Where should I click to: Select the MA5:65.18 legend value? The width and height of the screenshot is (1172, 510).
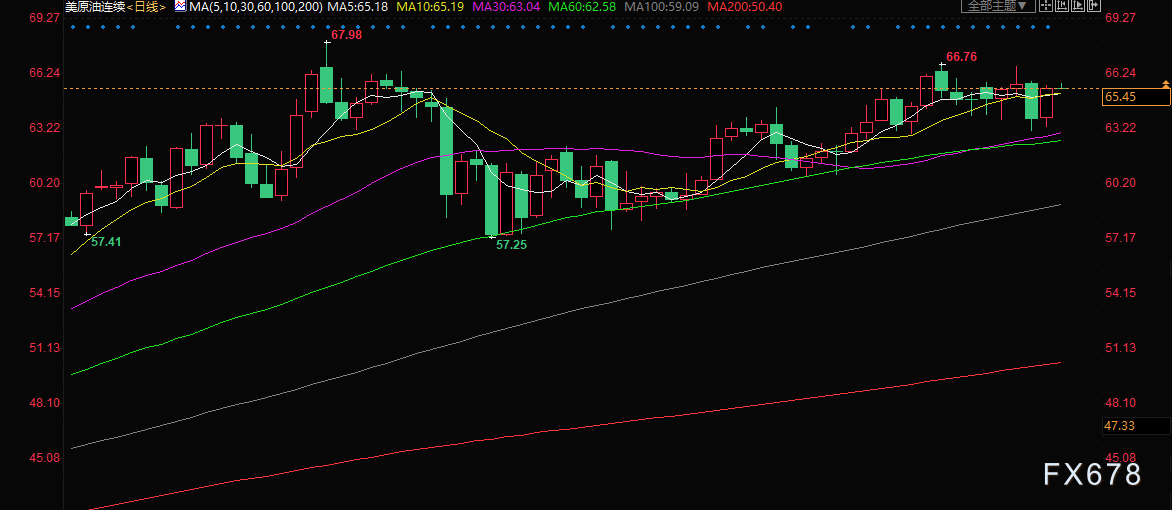coord(359,7)
